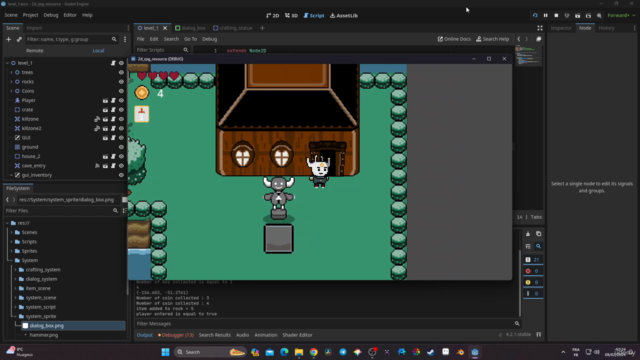Open the Editor menu
The width and height of the screenshot is (640, 360).
(x=70, y=15)
